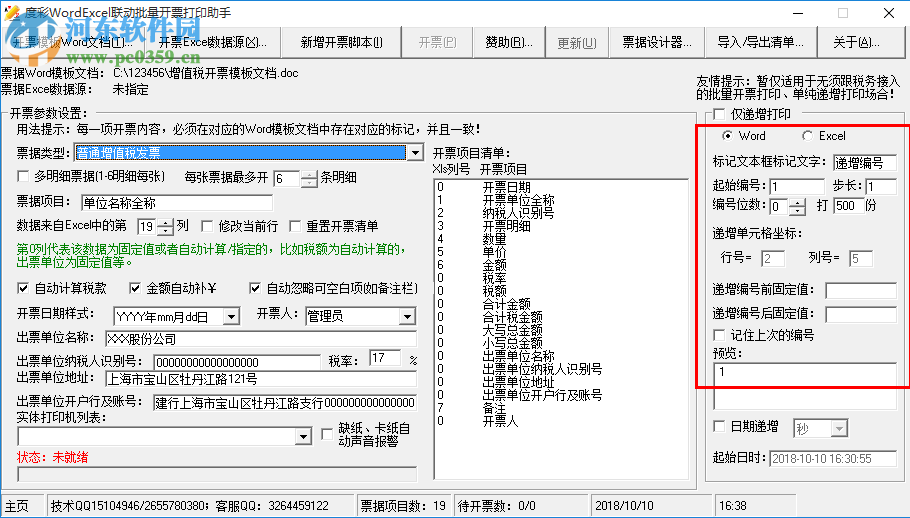Click 列号 input field
The width and height of the screenshot is (910, 518).
861,258
